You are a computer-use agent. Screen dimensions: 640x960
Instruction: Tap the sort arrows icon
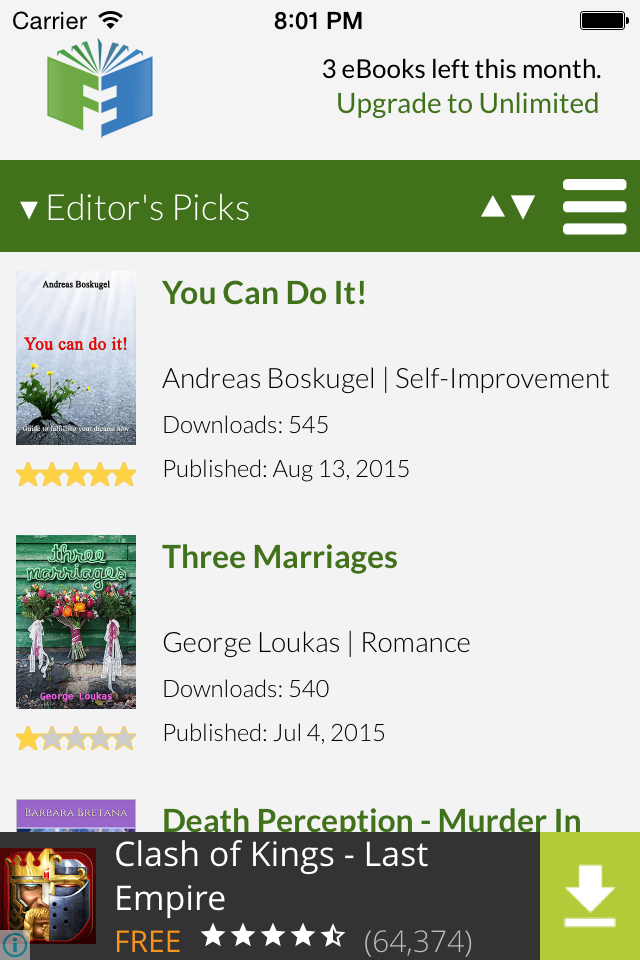pyautogui.click(x=508, y=207)
